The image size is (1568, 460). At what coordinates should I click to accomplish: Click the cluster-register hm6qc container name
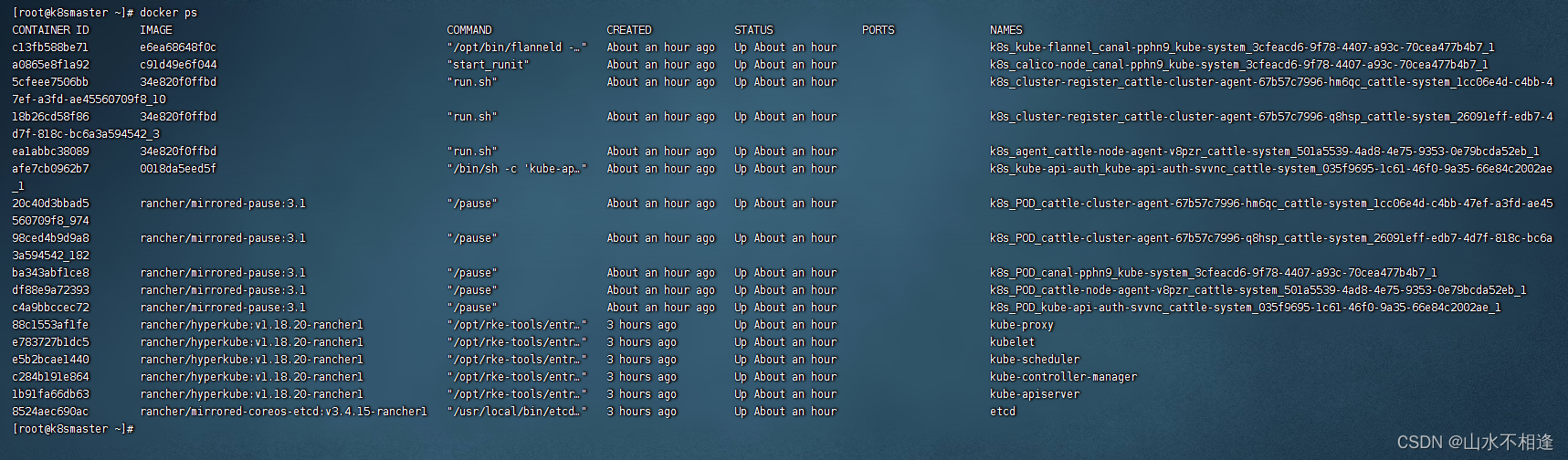(1271, 82)
